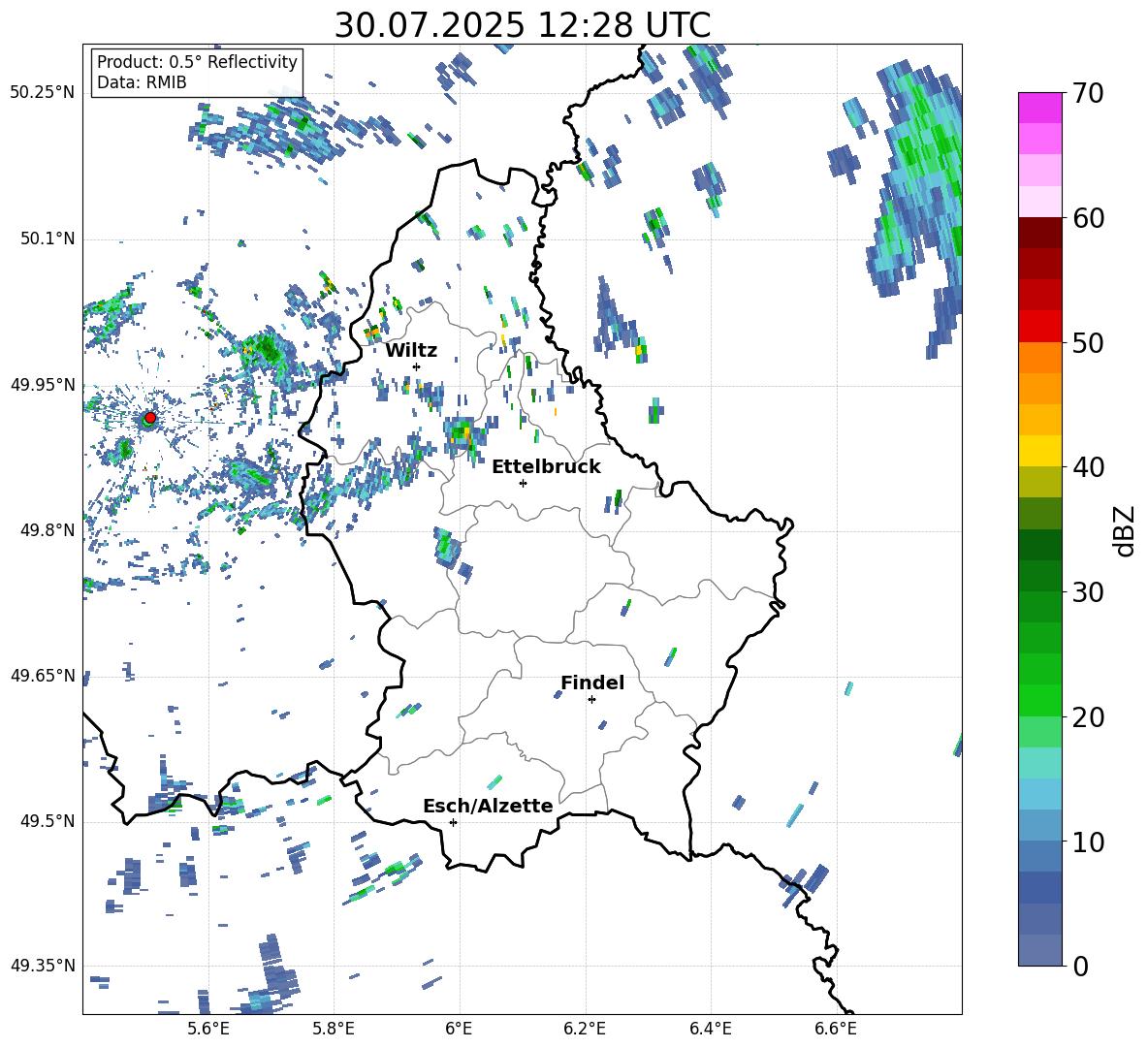Click the 49.35°N latitude tick label
Viewport: 1148px width, 1048px height.
point(42,966)
